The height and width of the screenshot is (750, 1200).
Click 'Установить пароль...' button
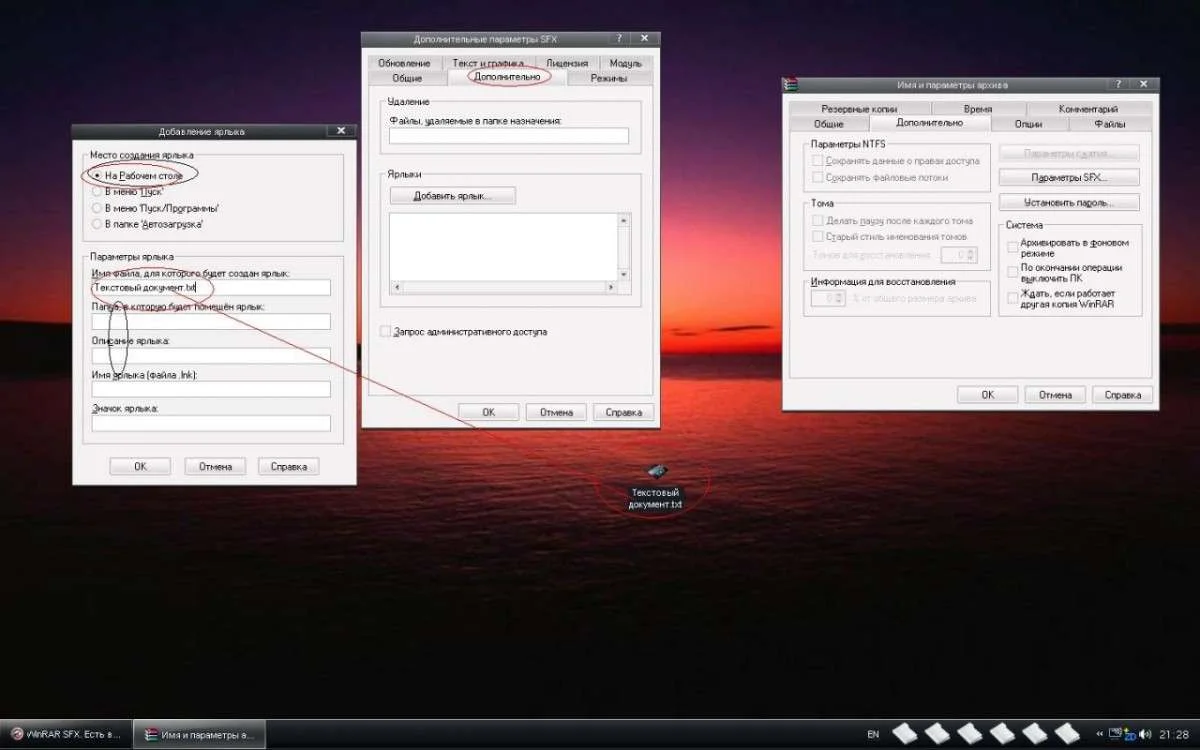click(x=1069, y=202)
